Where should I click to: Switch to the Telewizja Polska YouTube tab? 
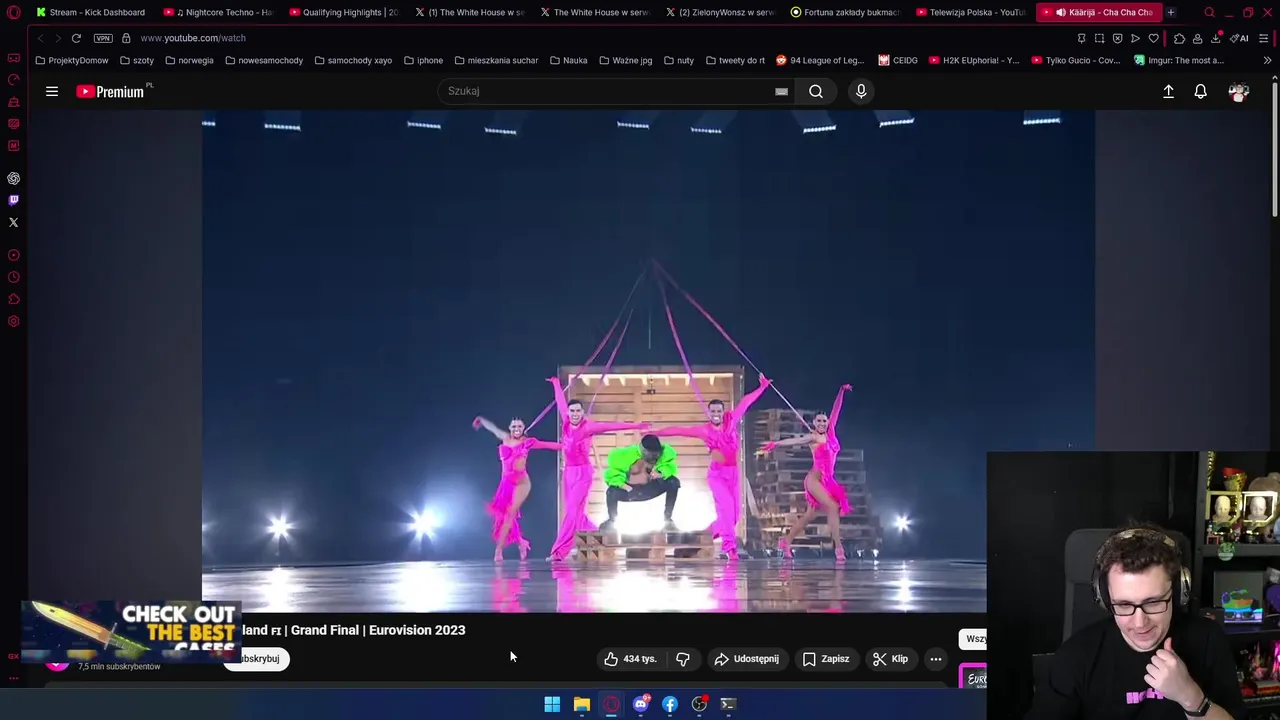point(970,12)
